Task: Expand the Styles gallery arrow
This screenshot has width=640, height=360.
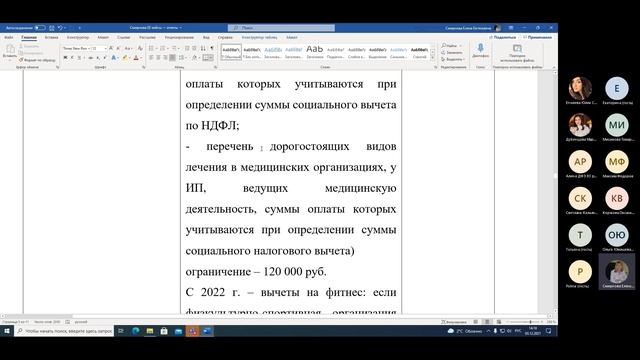Action: click(433, 58)
